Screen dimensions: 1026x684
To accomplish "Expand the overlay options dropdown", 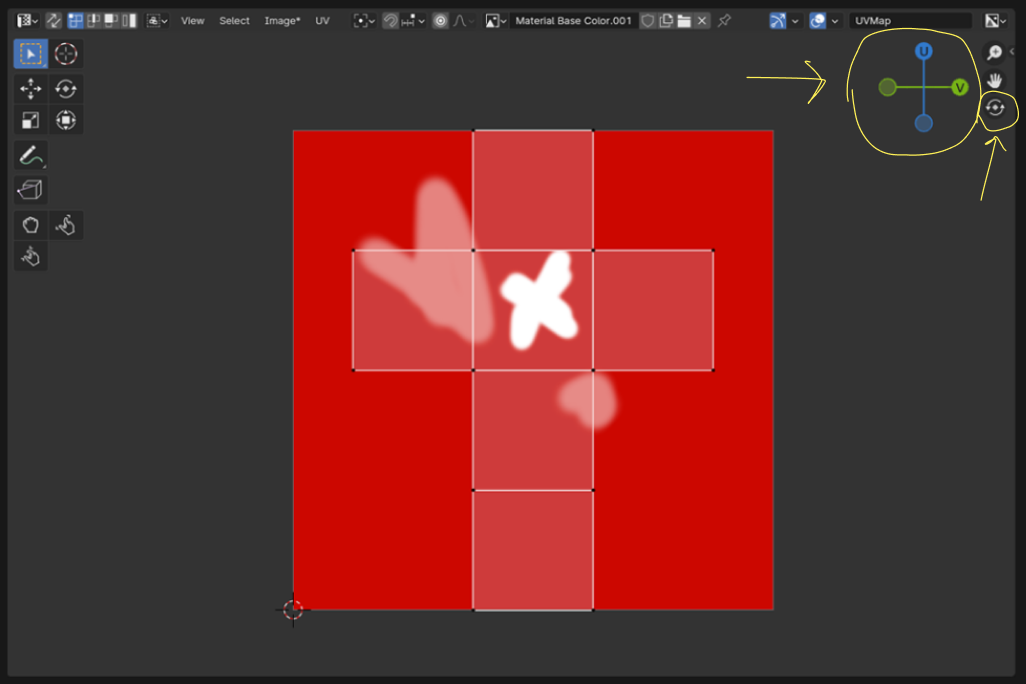I will coord(835,20).
